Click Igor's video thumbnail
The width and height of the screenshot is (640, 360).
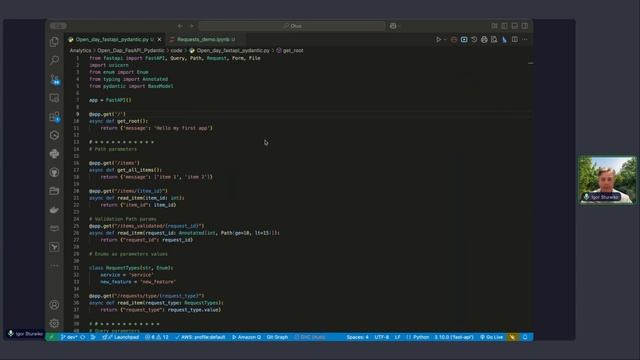click(x=607, y=180)
